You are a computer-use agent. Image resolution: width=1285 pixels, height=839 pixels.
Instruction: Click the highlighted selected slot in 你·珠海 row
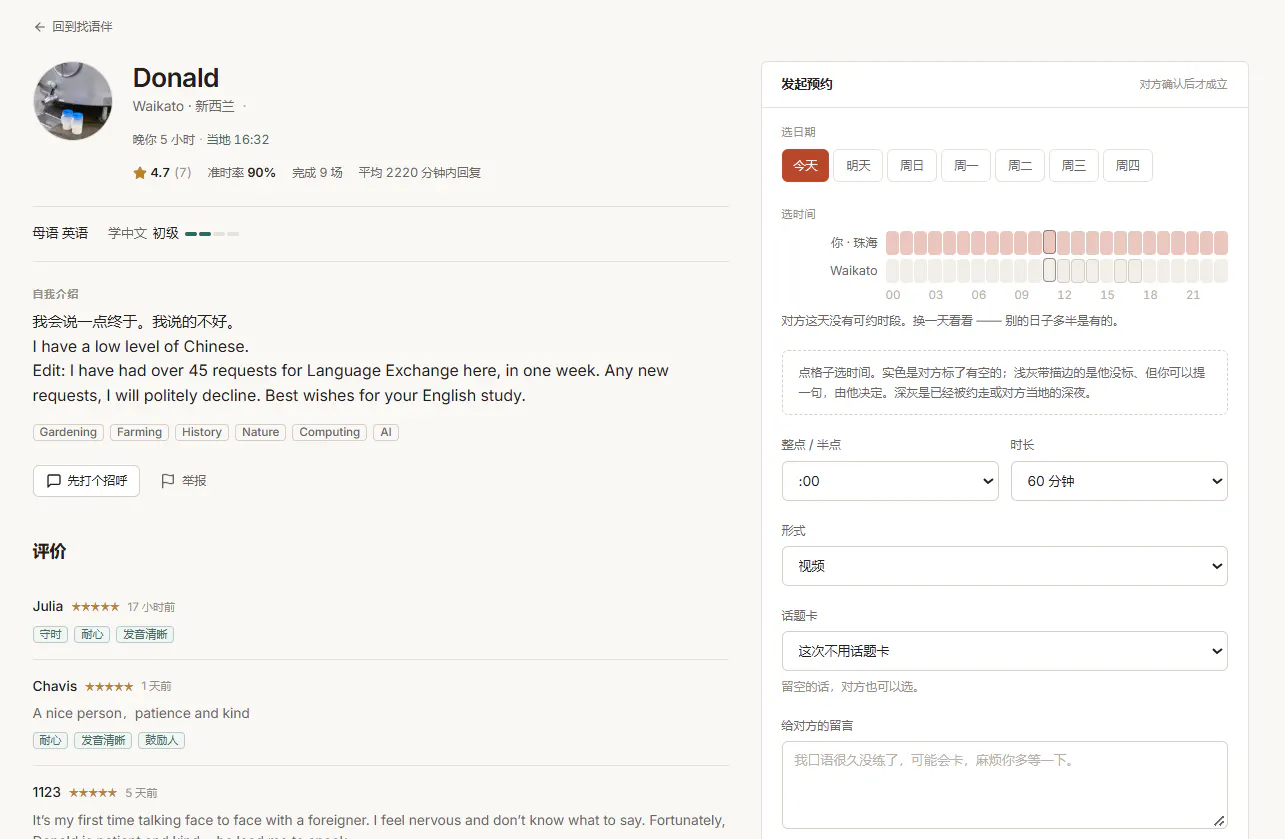[1049, 243]
